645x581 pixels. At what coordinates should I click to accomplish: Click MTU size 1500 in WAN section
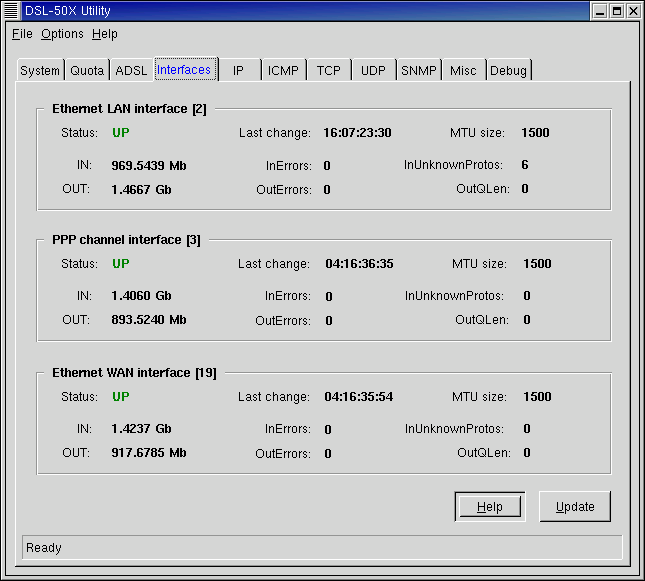point(537,397)
